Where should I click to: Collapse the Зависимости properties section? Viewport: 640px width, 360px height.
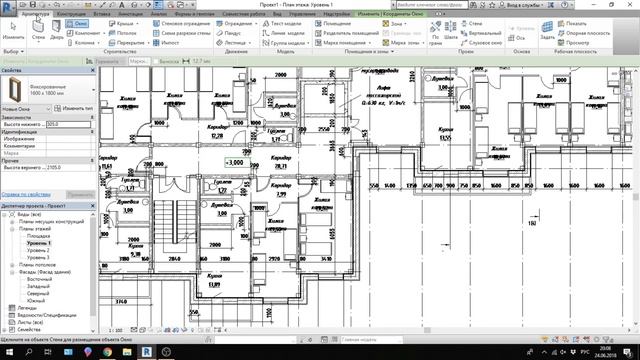[x=92, y=118]
